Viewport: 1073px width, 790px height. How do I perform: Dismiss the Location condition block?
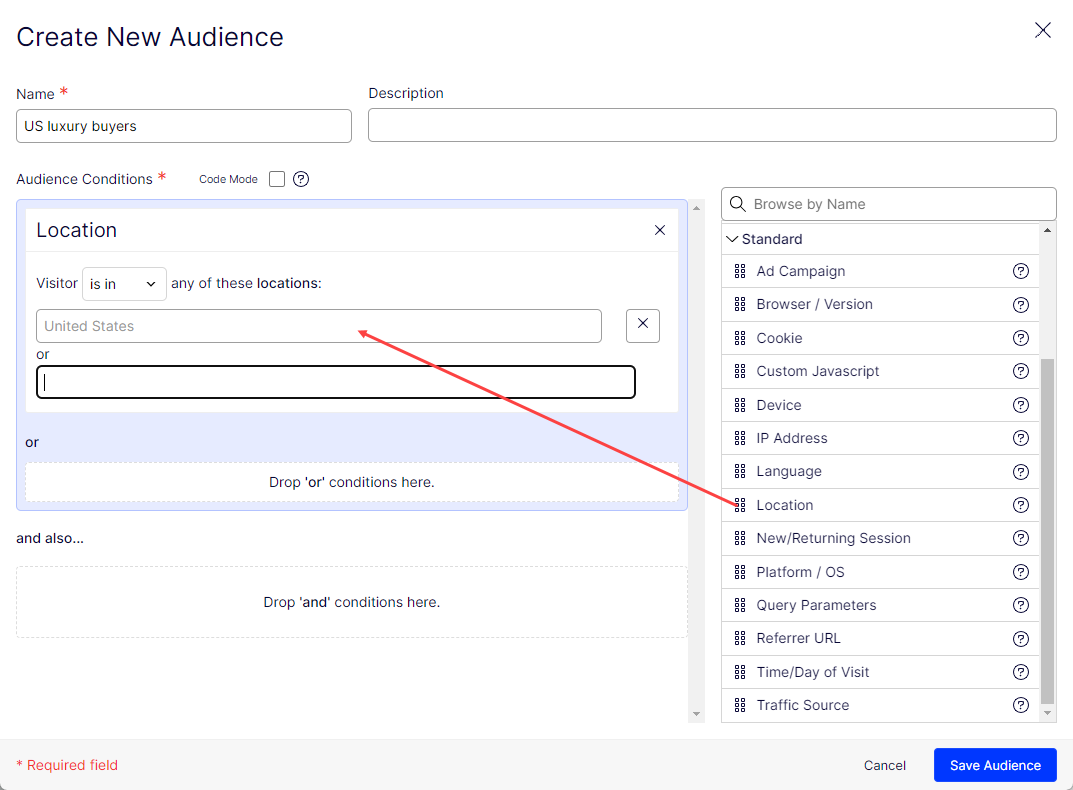click(660, 230)
